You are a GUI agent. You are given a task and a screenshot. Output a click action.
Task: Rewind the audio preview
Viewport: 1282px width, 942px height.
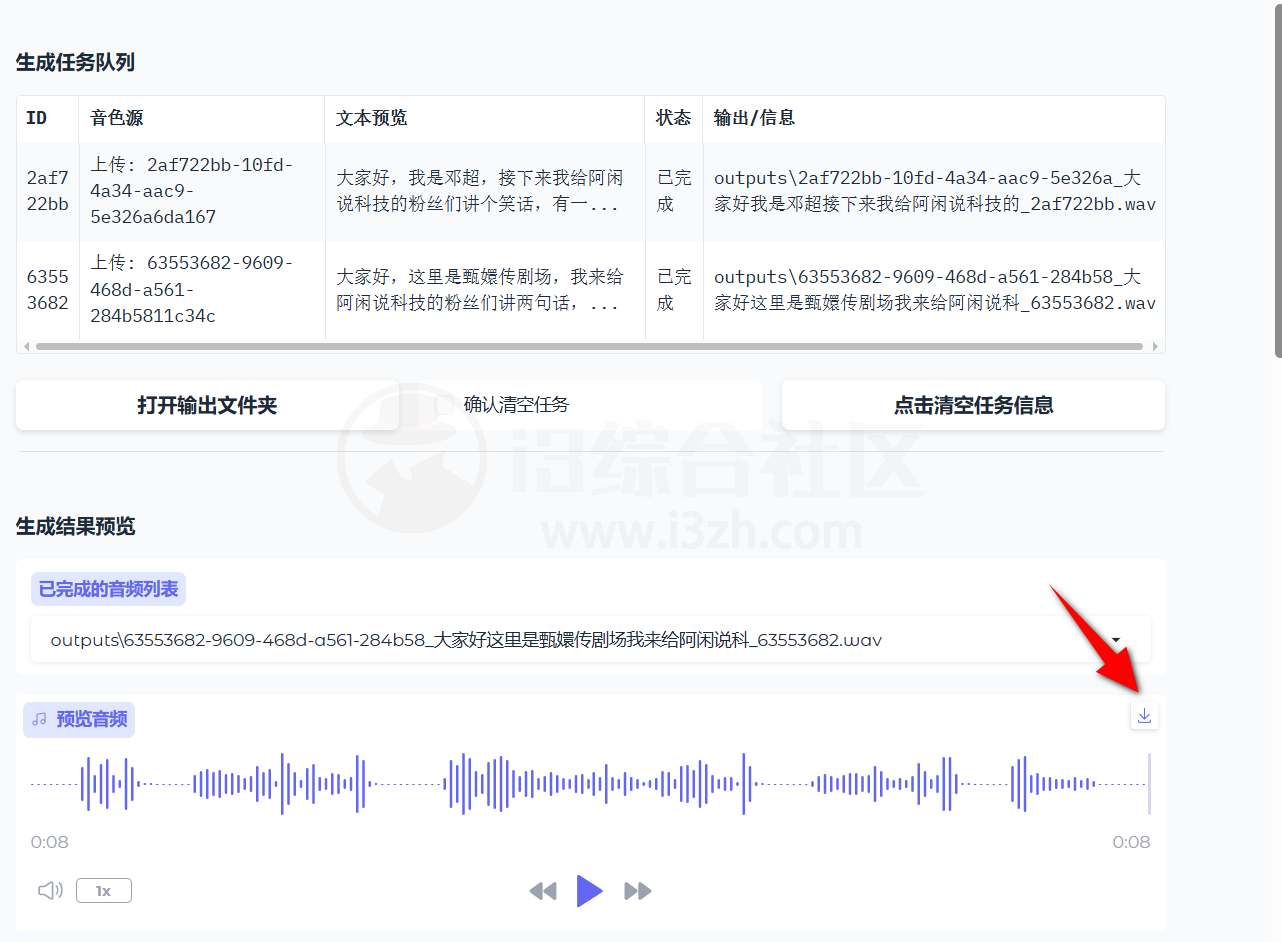[543, 891]
